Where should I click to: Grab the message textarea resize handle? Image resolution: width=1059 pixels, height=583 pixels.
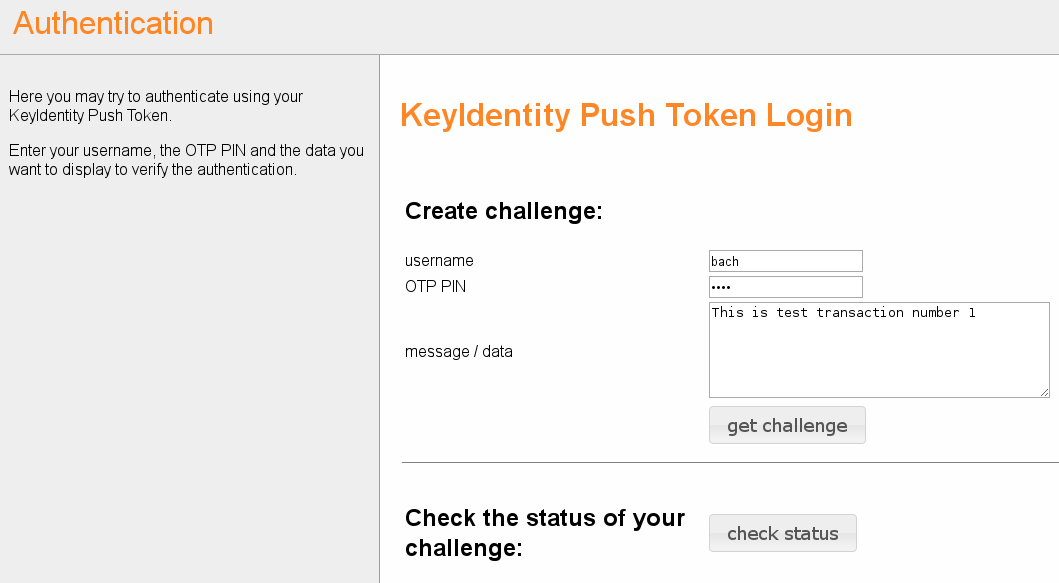click(x=1044, y=392)
